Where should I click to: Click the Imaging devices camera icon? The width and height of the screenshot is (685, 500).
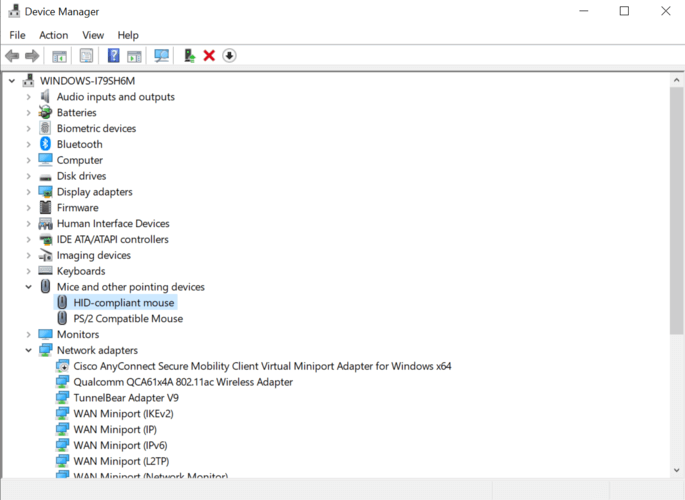coord(45,255)
